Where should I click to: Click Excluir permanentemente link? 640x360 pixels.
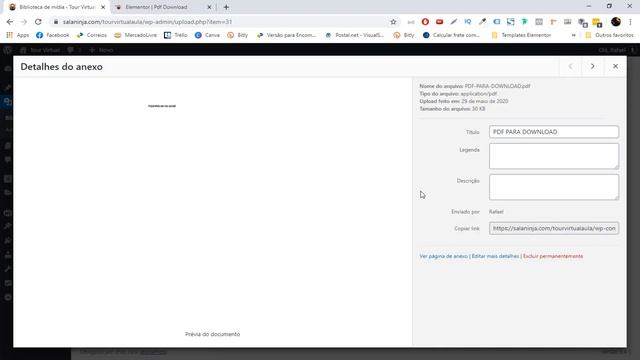[553, 256]
